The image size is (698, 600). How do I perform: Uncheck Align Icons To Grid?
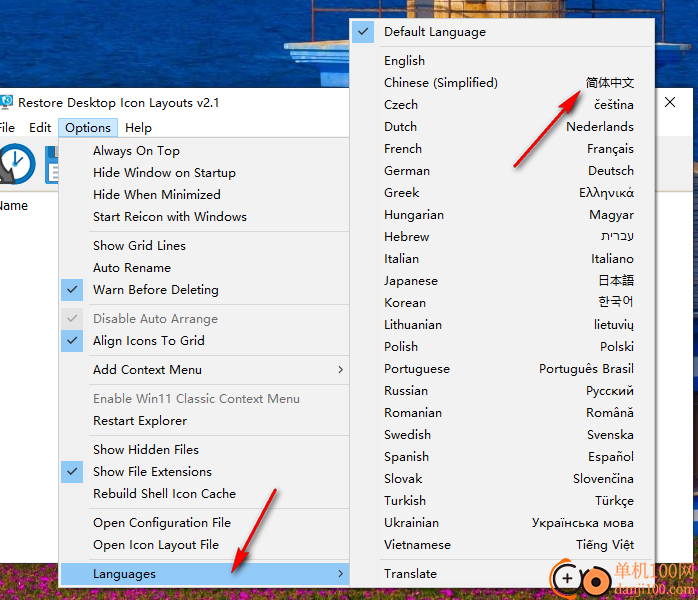pyautogui.click(x=205, y=341)
